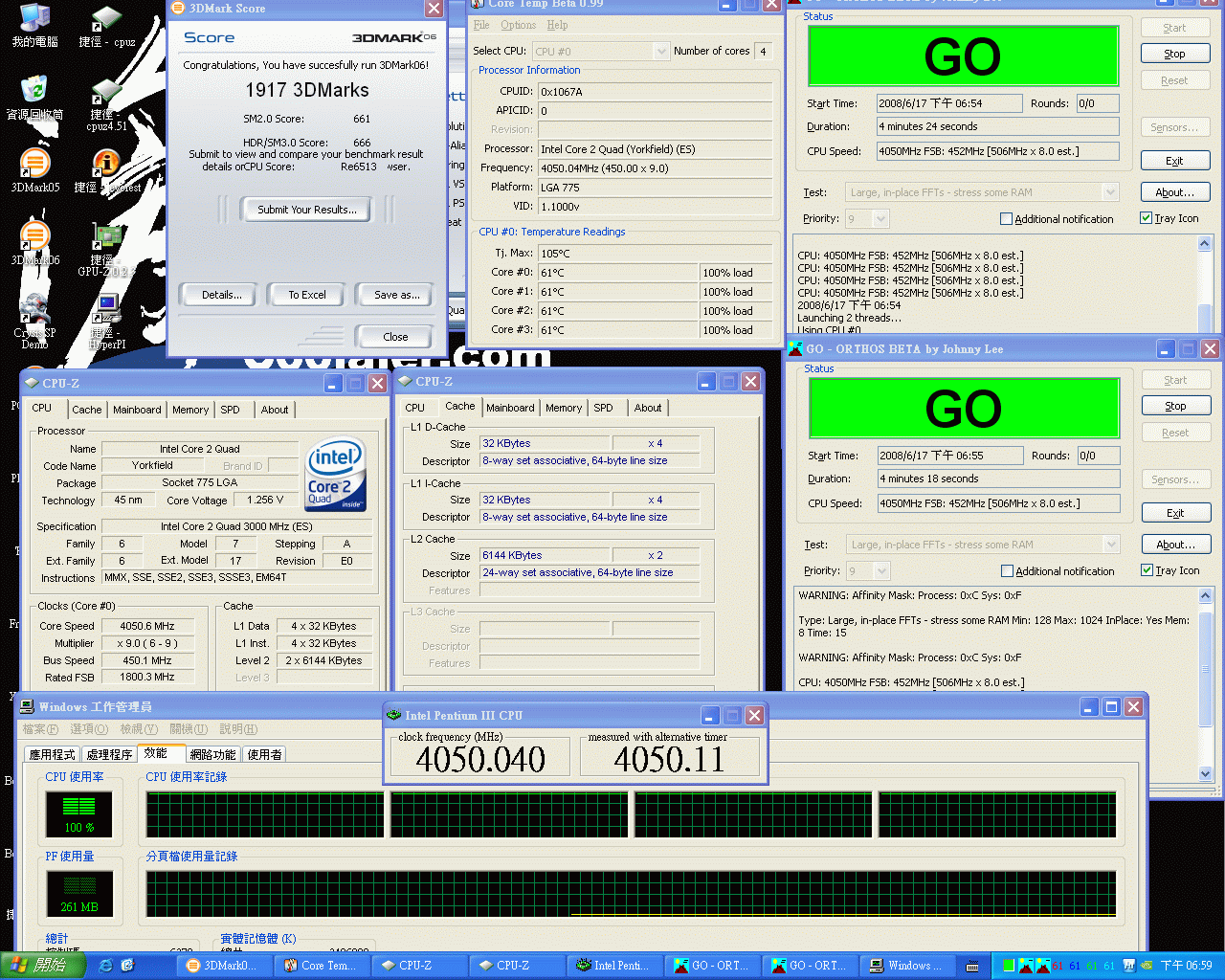Select the Crysis SP Demo shortcut
The width and height of the screenshot is (1225, 980).
pyautogui.click(x=34, y=320)
